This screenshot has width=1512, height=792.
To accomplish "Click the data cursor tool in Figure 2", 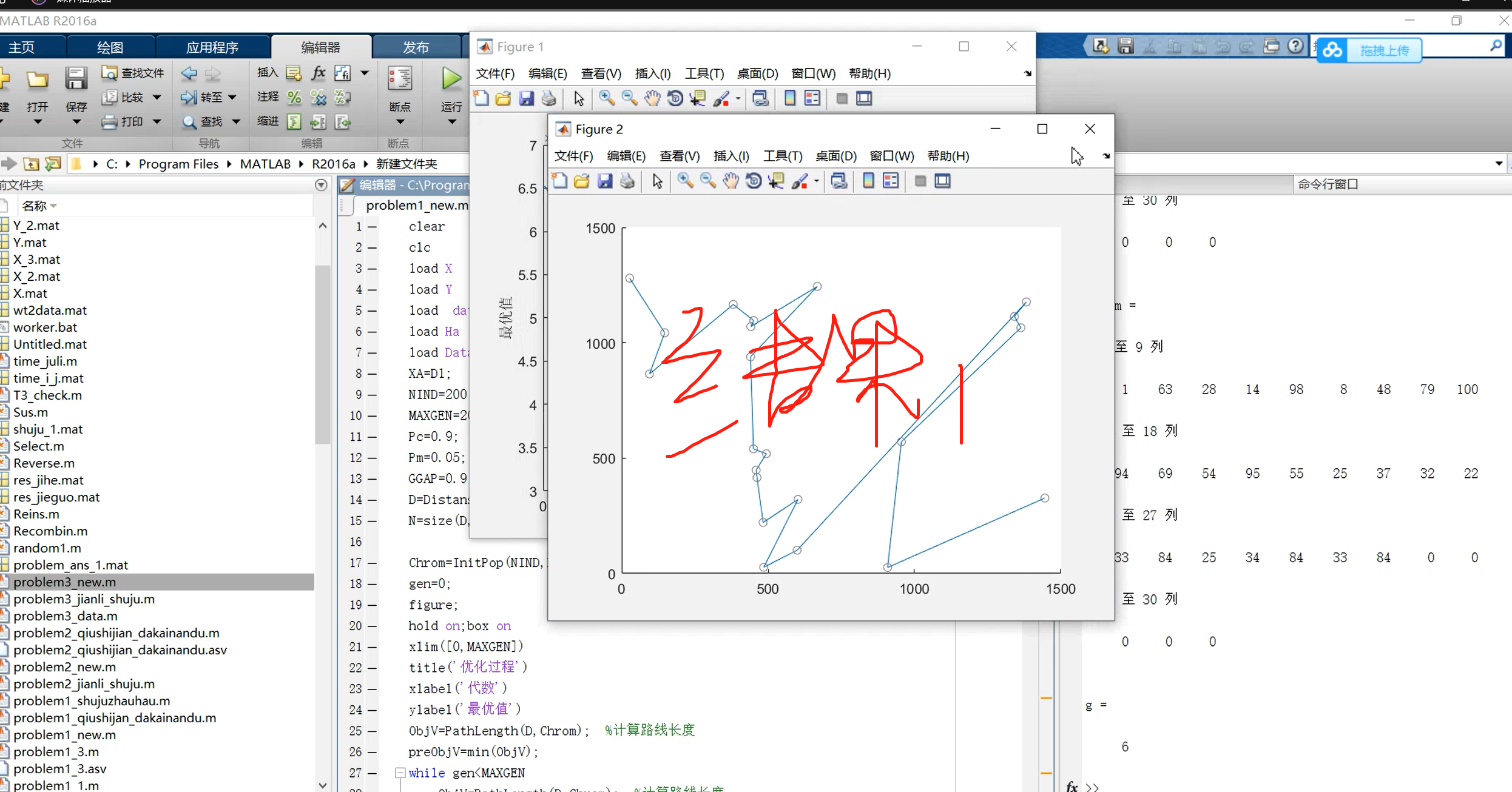I will click(778, 181).
